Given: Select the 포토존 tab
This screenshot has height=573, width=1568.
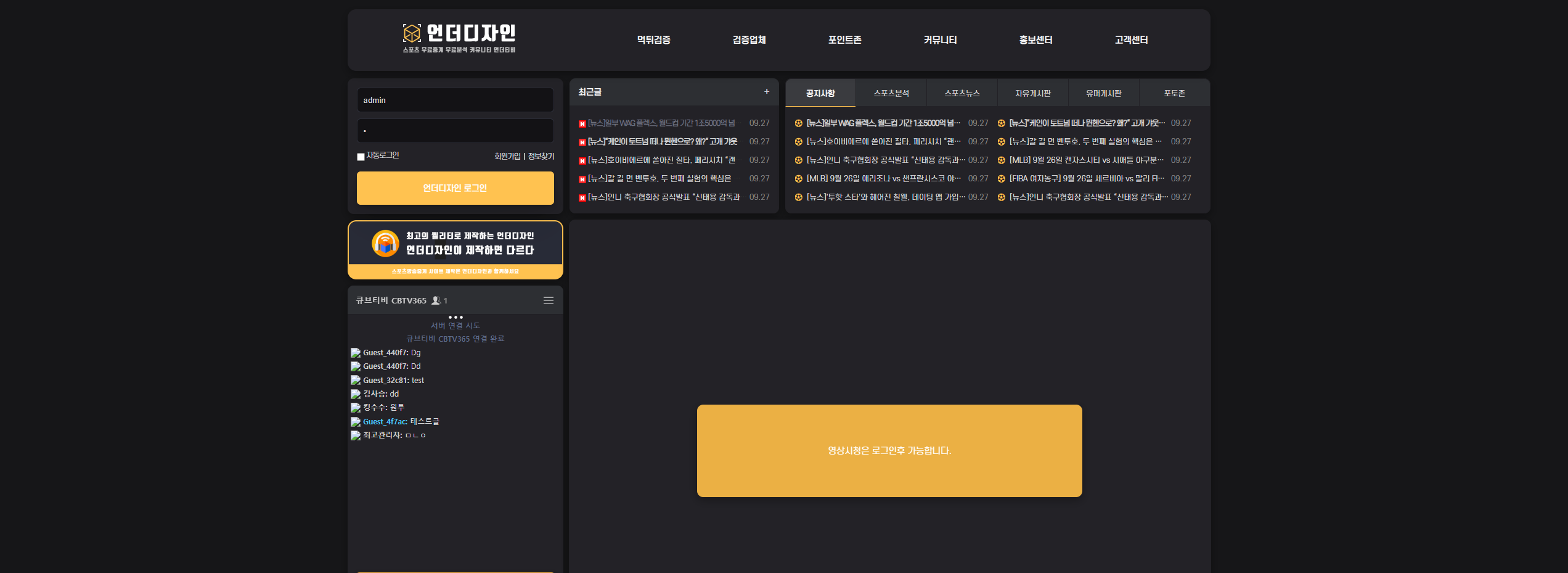Looking at the screenshot, I should pyautogui.click(x=1175, y=93).
